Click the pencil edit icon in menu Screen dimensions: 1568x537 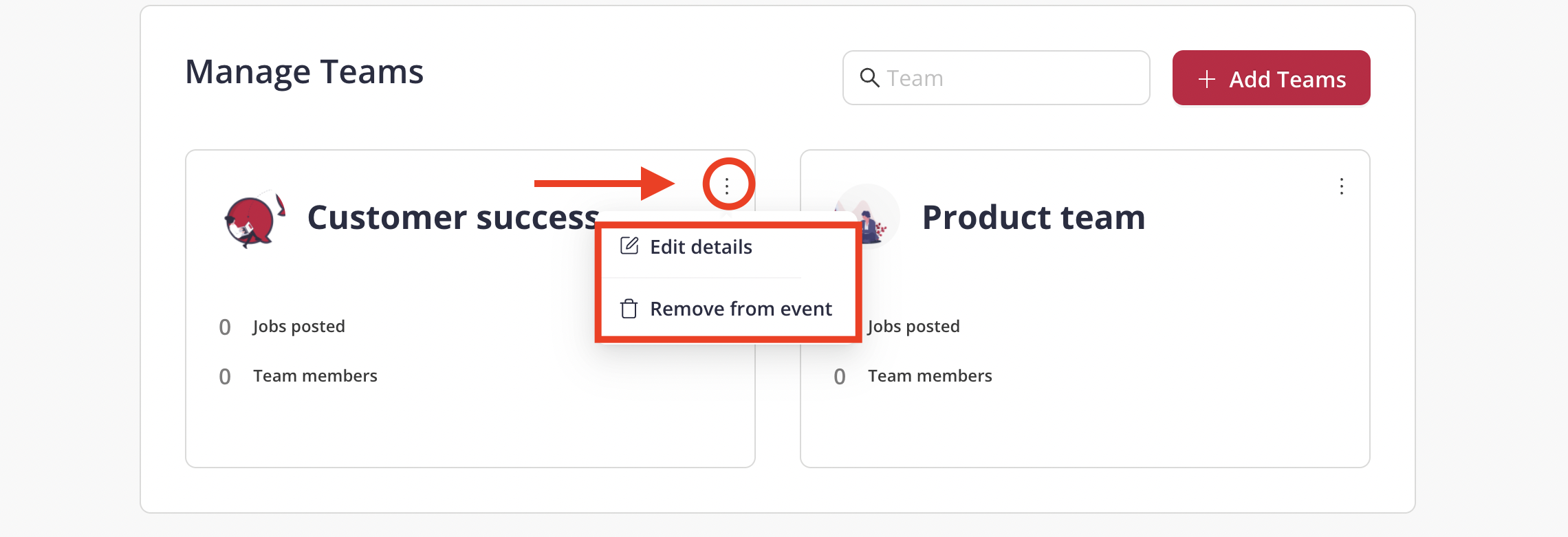(x=629, y=246)
